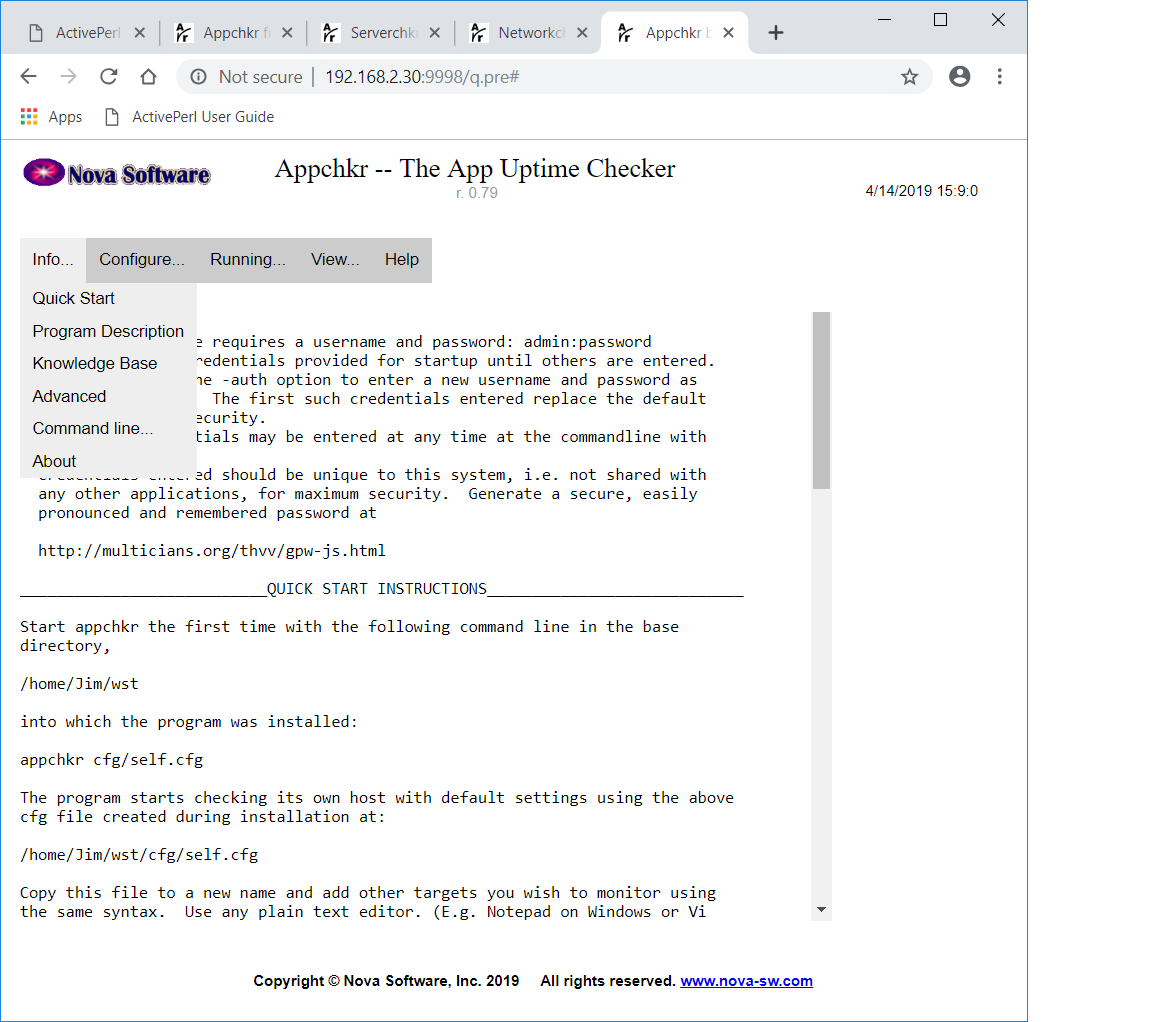Open Chrome's three-dot menu
Screen dimensions: 1152x1022
click(999, 76)
